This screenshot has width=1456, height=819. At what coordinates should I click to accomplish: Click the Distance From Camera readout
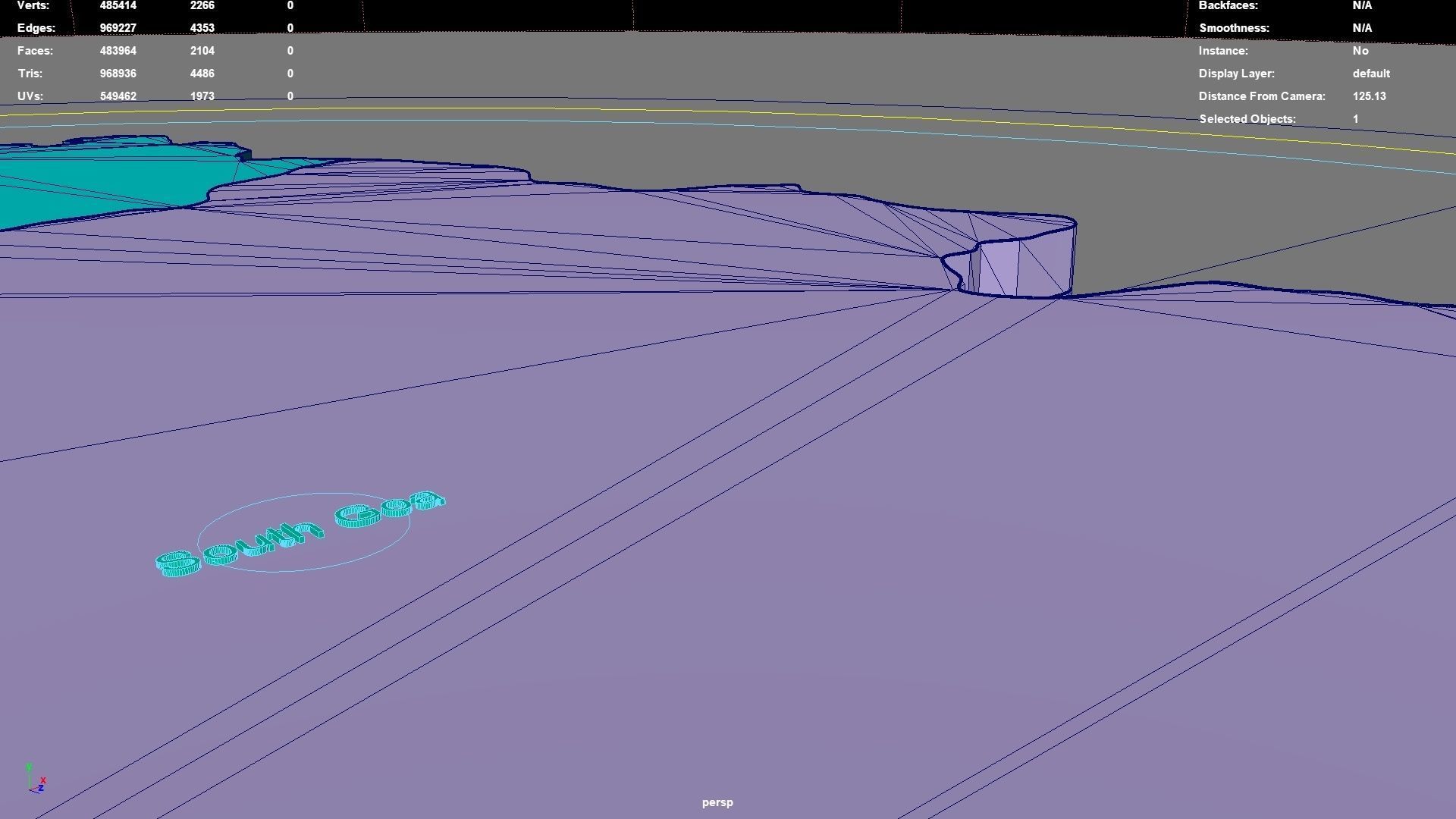[1368, 96]
